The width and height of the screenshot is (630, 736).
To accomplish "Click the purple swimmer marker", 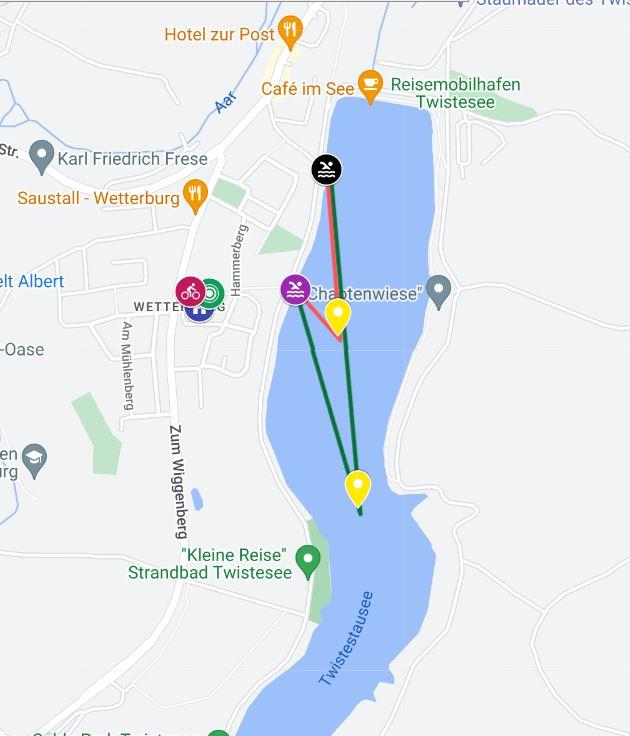I will 295,290.
